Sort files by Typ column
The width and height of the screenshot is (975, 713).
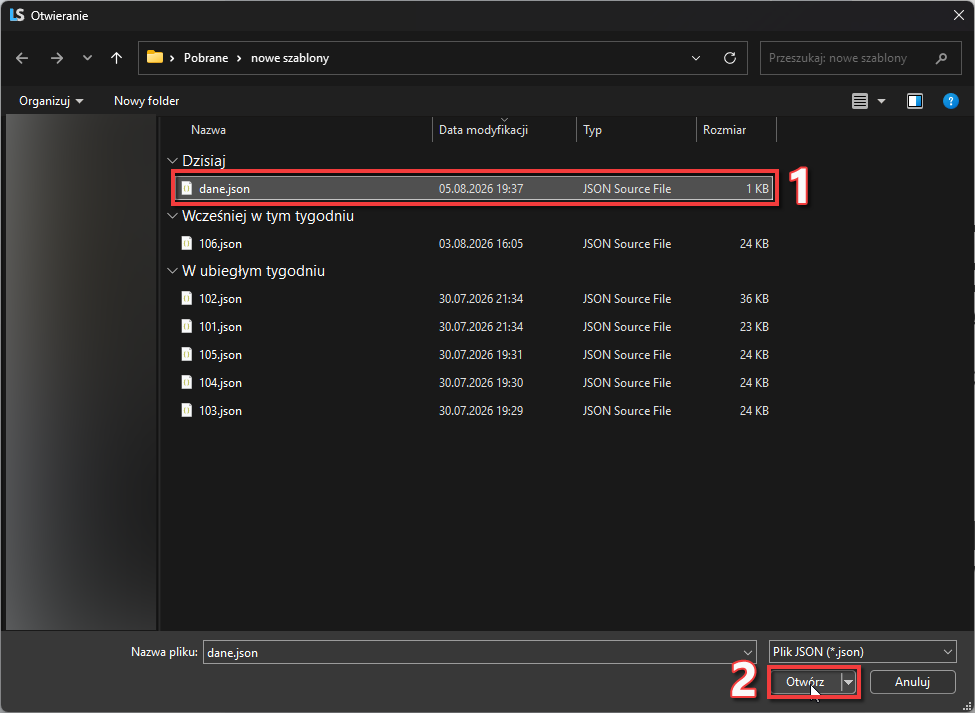(x=593, y=130)
